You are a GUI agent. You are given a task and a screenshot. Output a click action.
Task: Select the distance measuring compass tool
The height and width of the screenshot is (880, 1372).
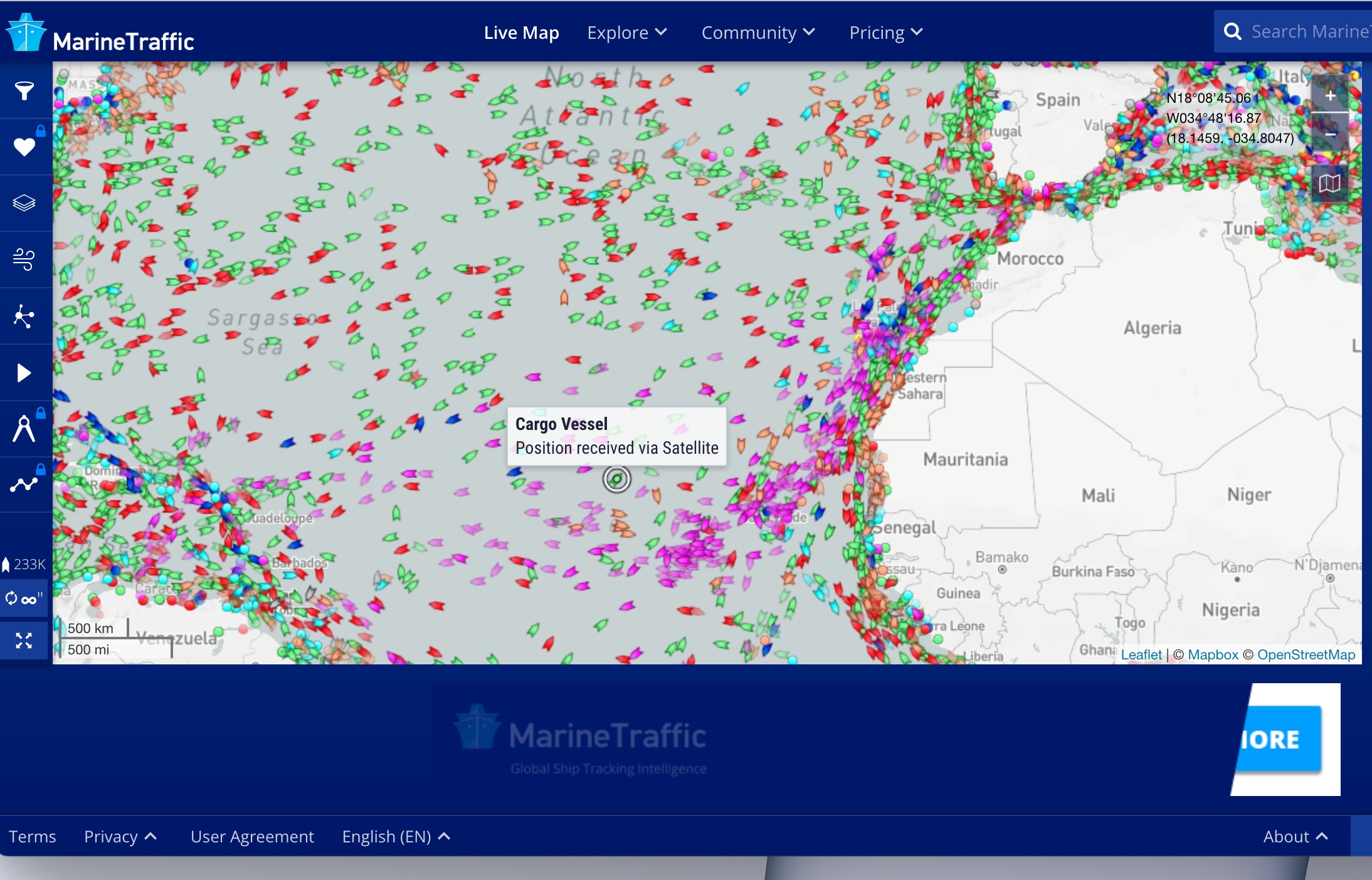coord(24,429)
